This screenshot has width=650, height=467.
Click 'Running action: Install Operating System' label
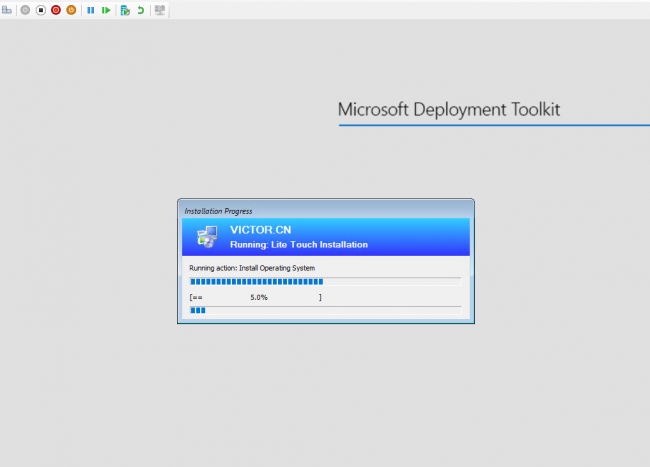click(252, 268)
